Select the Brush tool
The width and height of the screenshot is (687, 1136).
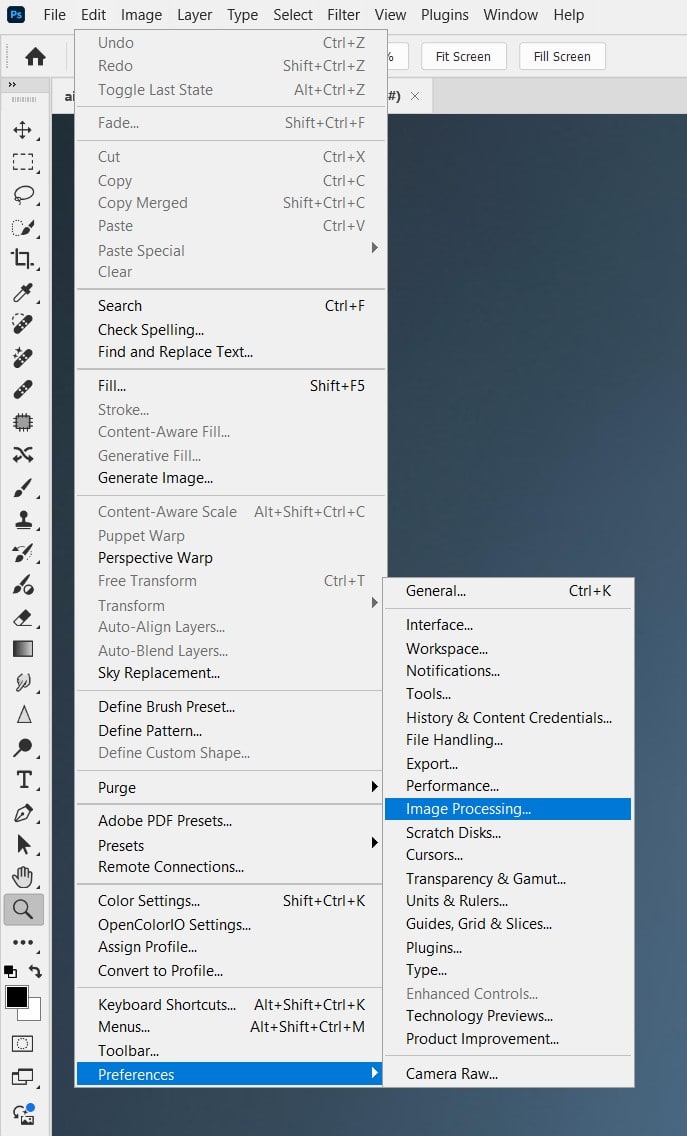[x=23, y=488]
